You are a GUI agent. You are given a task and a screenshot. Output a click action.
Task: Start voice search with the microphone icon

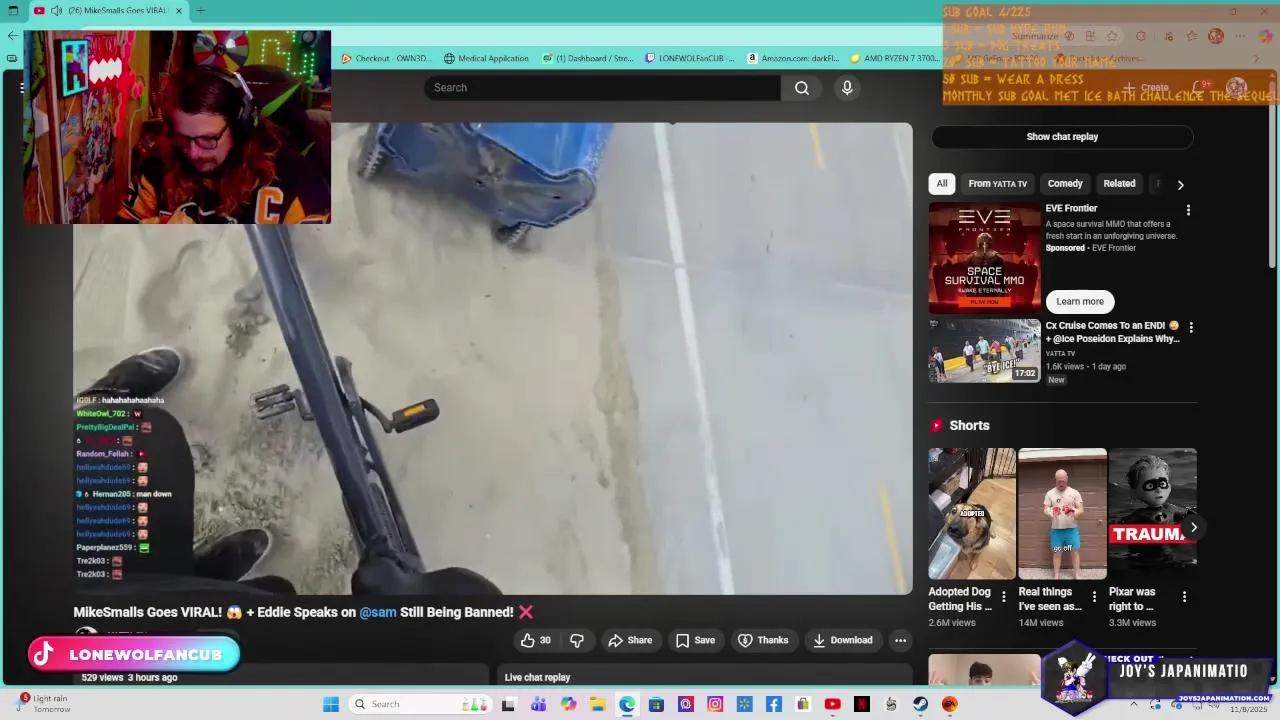(x=847, y=88)
